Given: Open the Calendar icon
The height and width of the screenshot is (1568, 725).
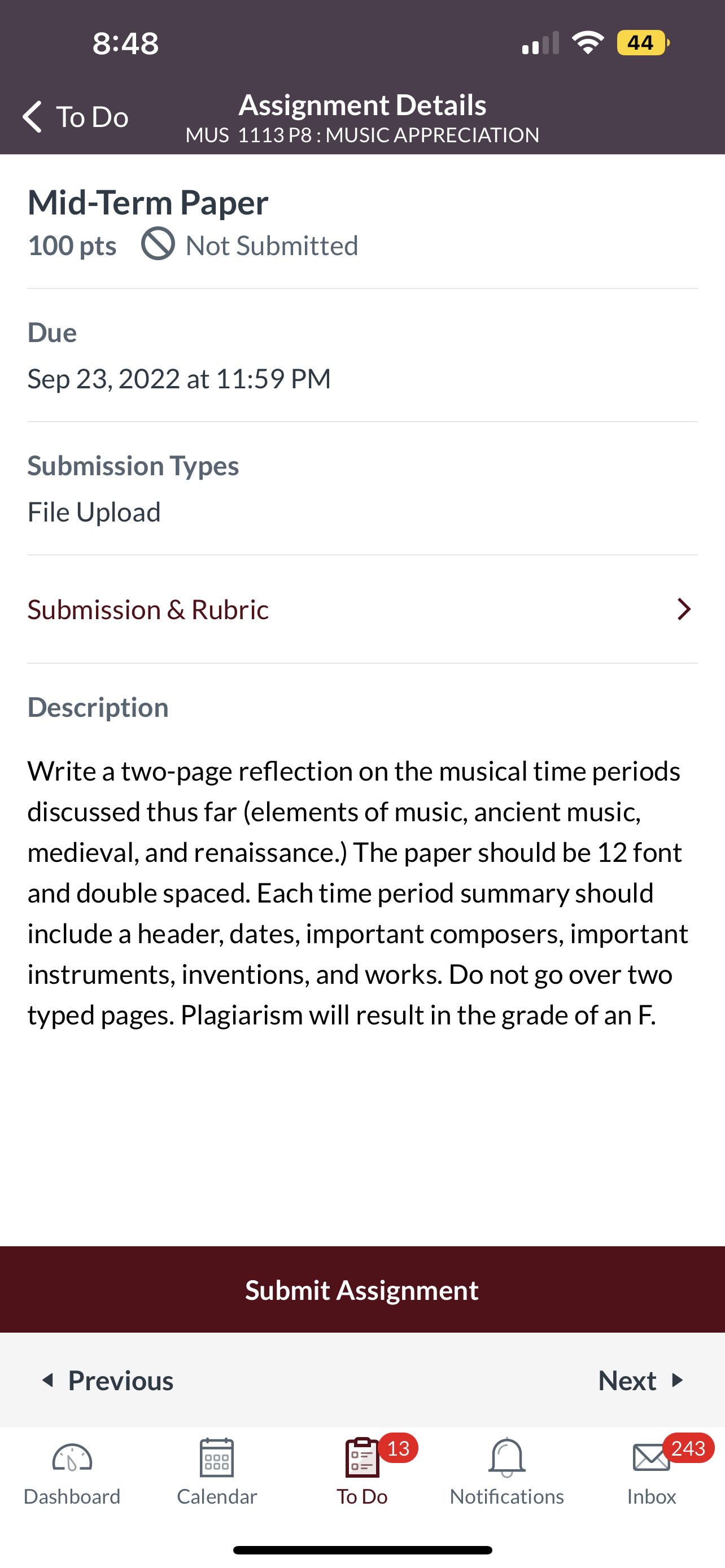Looking at the screenshot, I should click(217, 1458).
